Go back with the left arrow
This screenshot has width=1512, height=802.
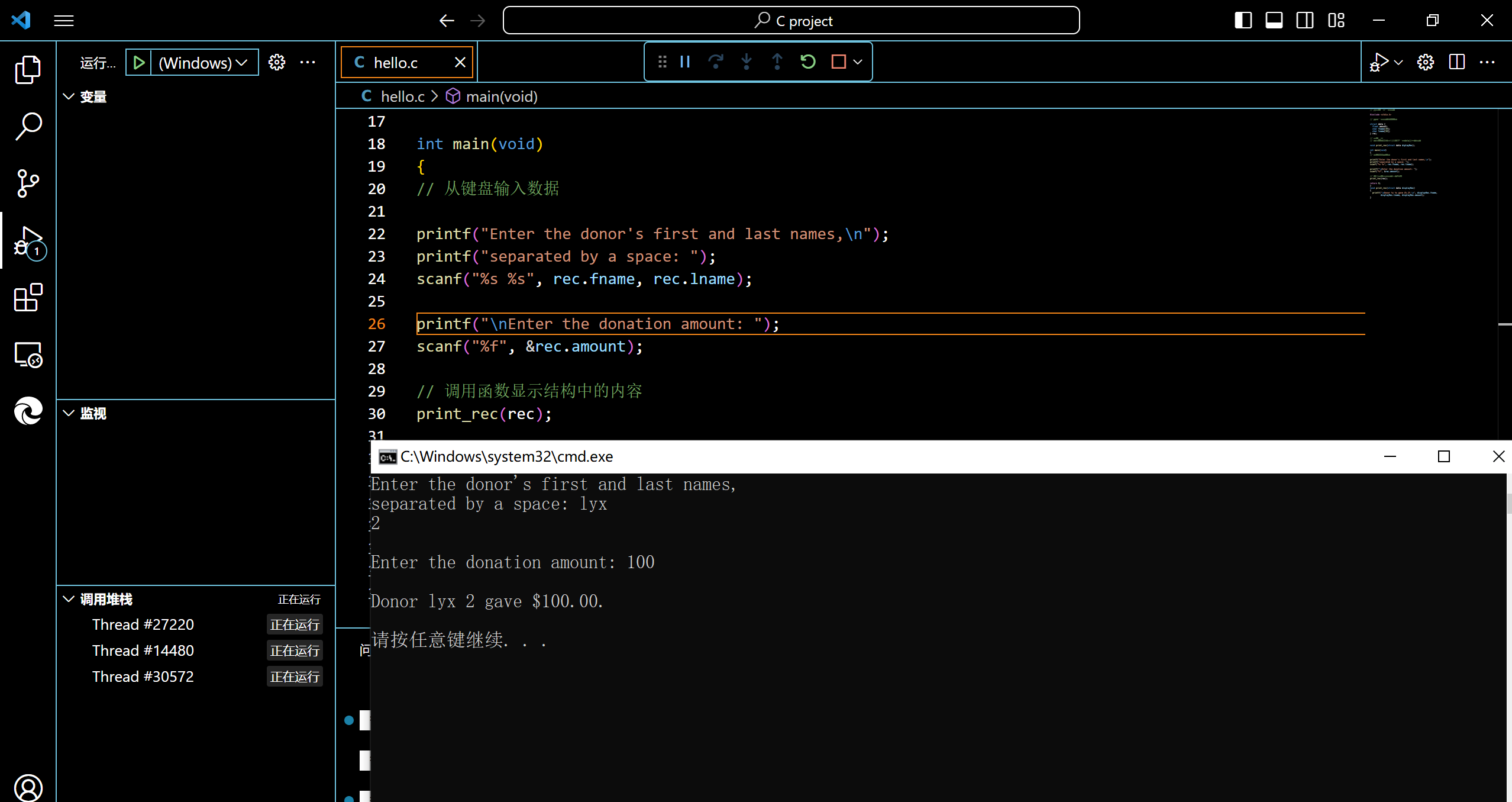pos(447,21)
